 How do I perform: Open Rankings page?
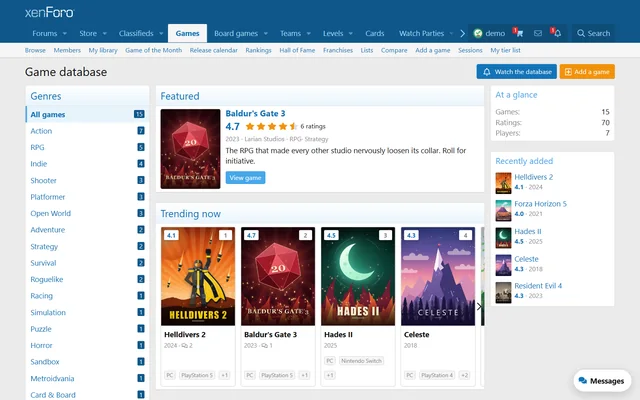coord(258,50)
